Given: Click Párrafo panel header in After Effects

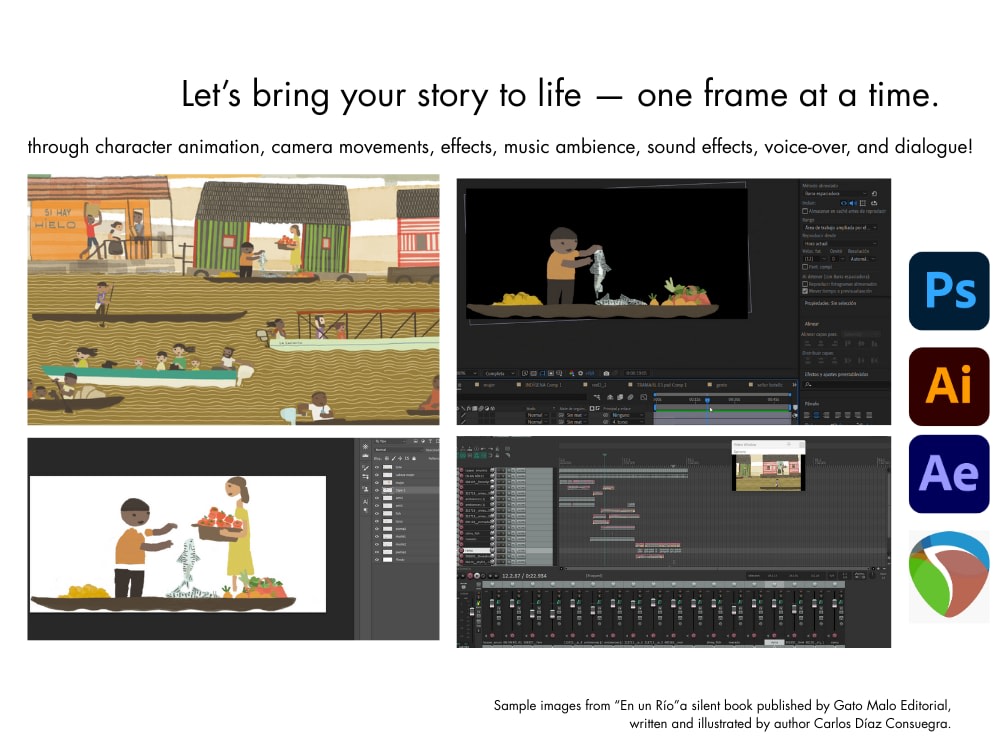Looking at the screenshot, I should click(x=812, y=404).
